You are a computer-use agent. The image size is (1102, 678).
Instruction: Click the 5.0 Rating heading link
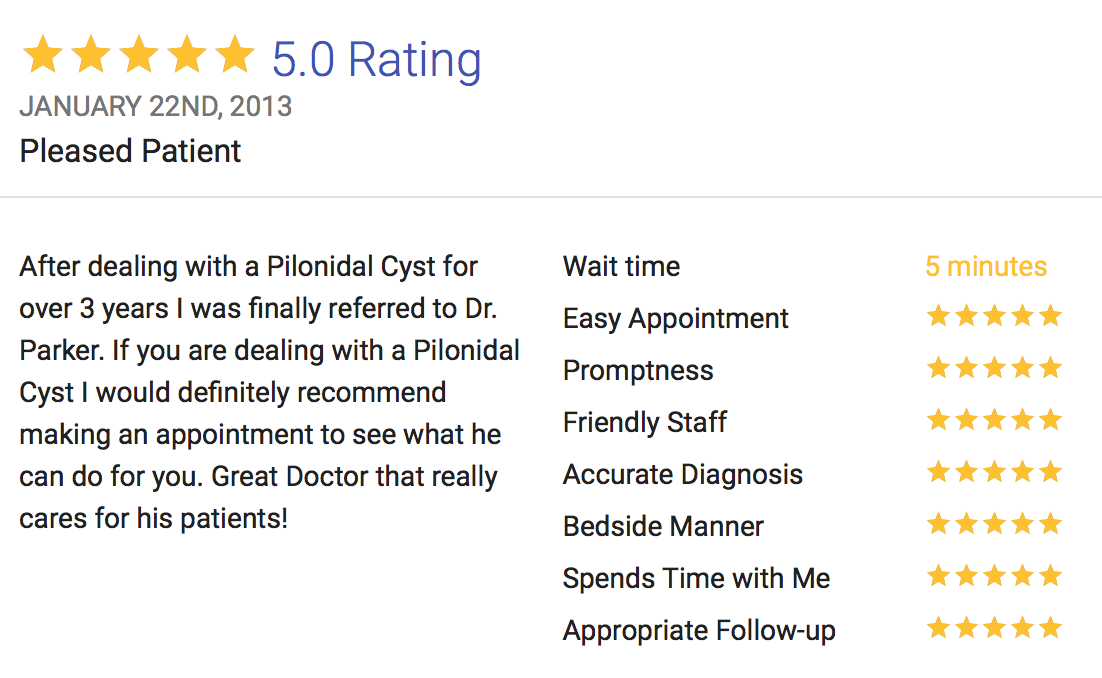377,60
